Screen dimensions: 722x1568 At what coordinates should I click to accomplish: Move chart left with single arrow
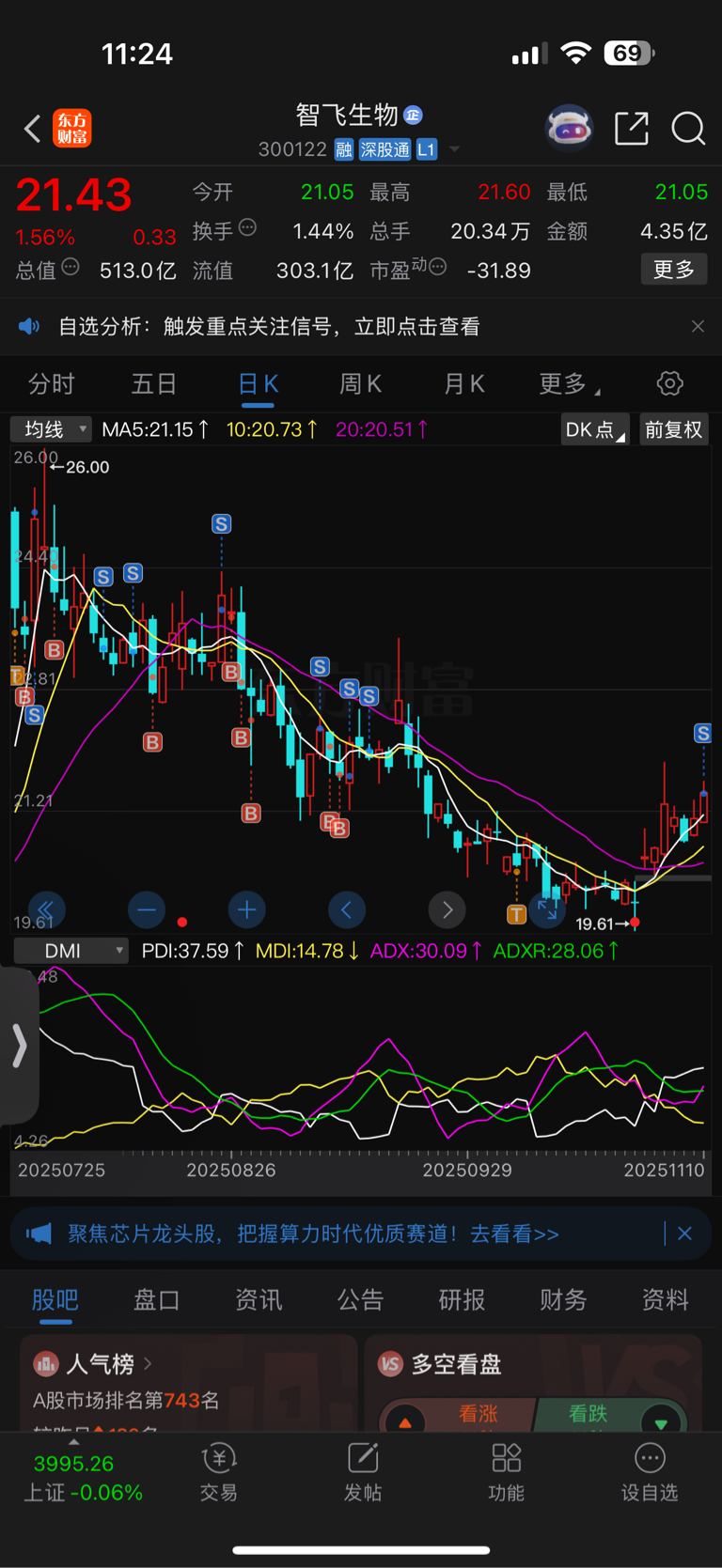tap(347, 909)
